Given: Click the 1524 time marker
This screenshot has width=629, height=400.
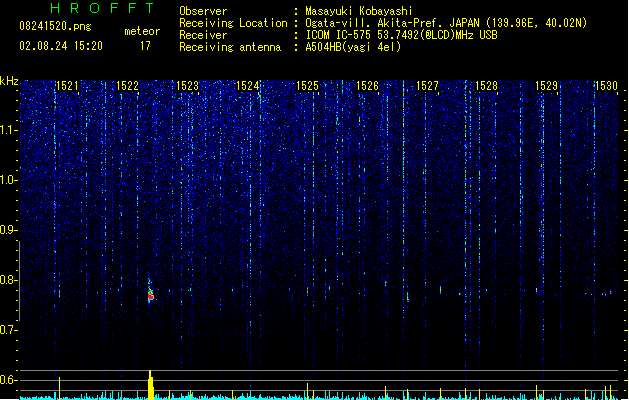Looking at the screenshot, I should click(x=248, y=86).
